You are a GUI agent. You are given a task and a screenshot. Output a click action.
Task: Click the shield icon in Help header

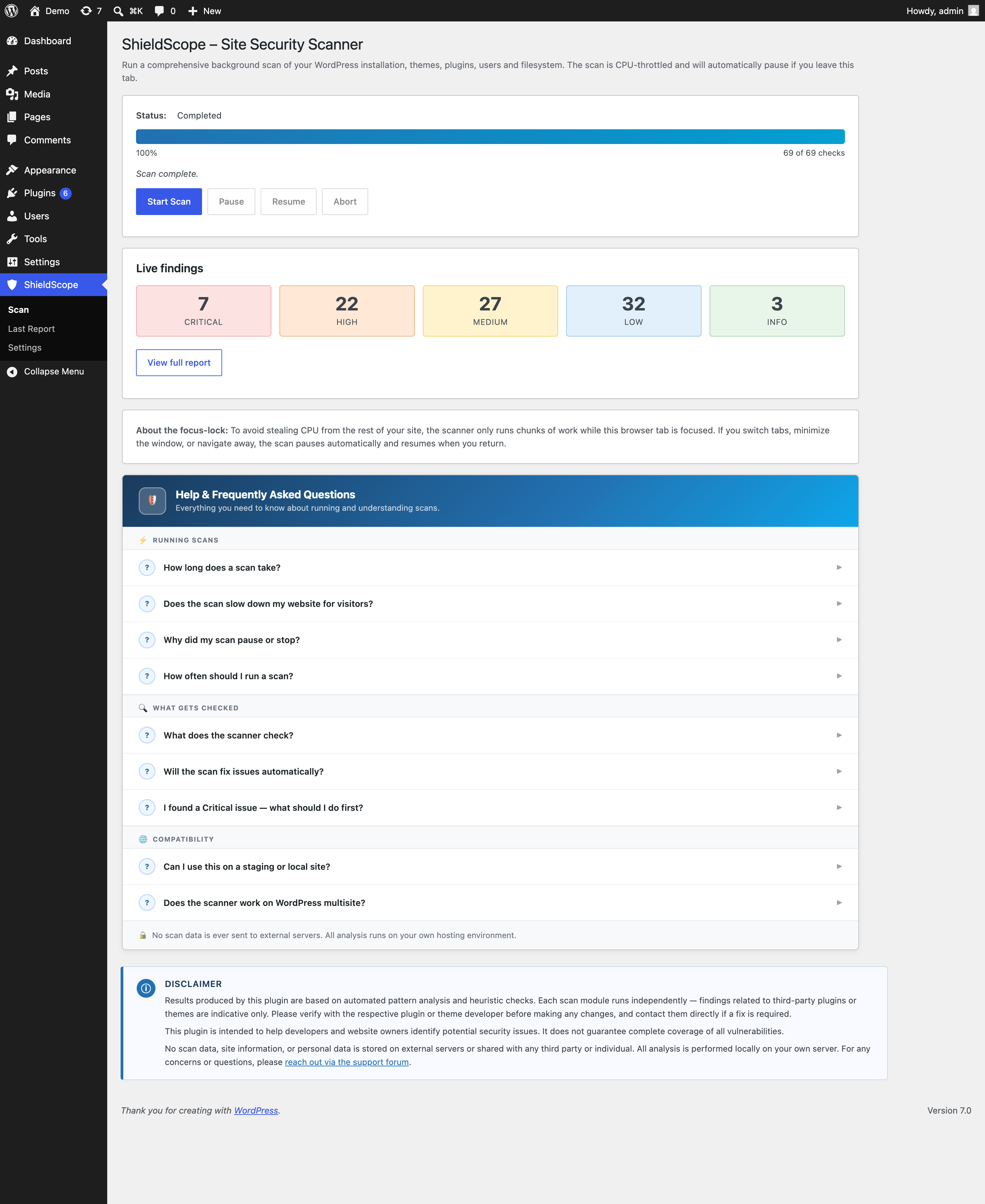point(153,501)
